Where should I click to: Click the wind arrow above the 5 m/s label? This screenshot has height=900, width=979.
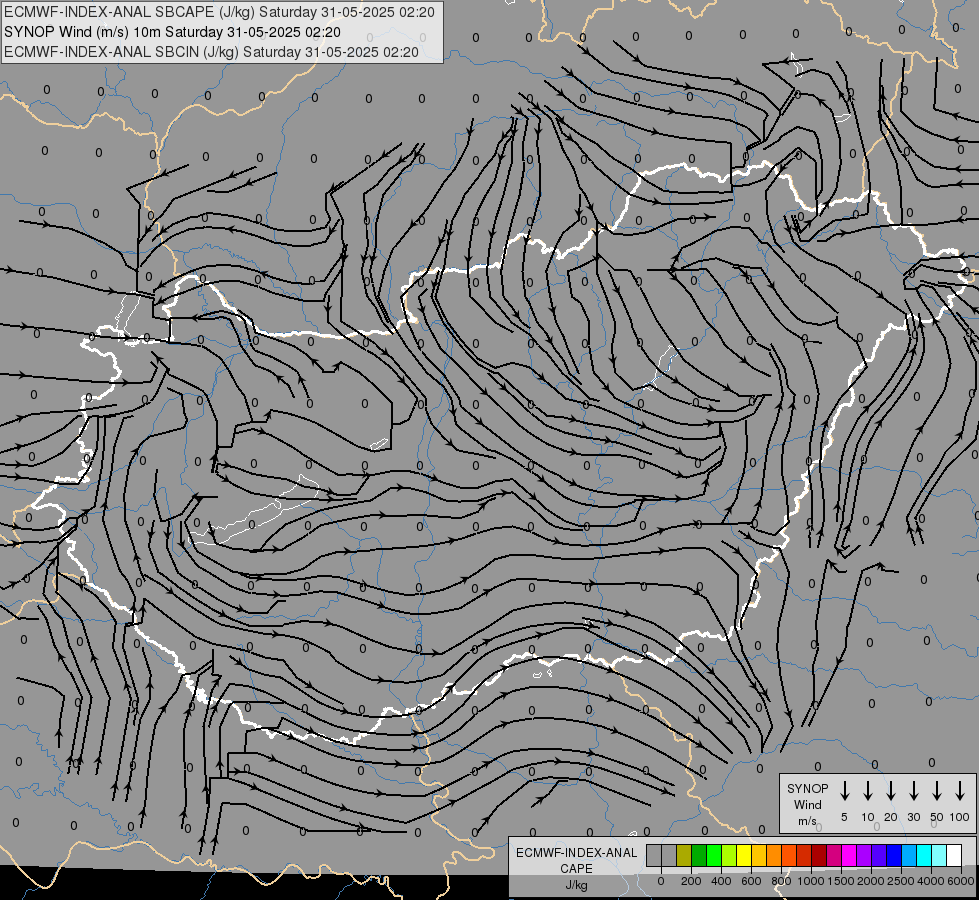844,791
